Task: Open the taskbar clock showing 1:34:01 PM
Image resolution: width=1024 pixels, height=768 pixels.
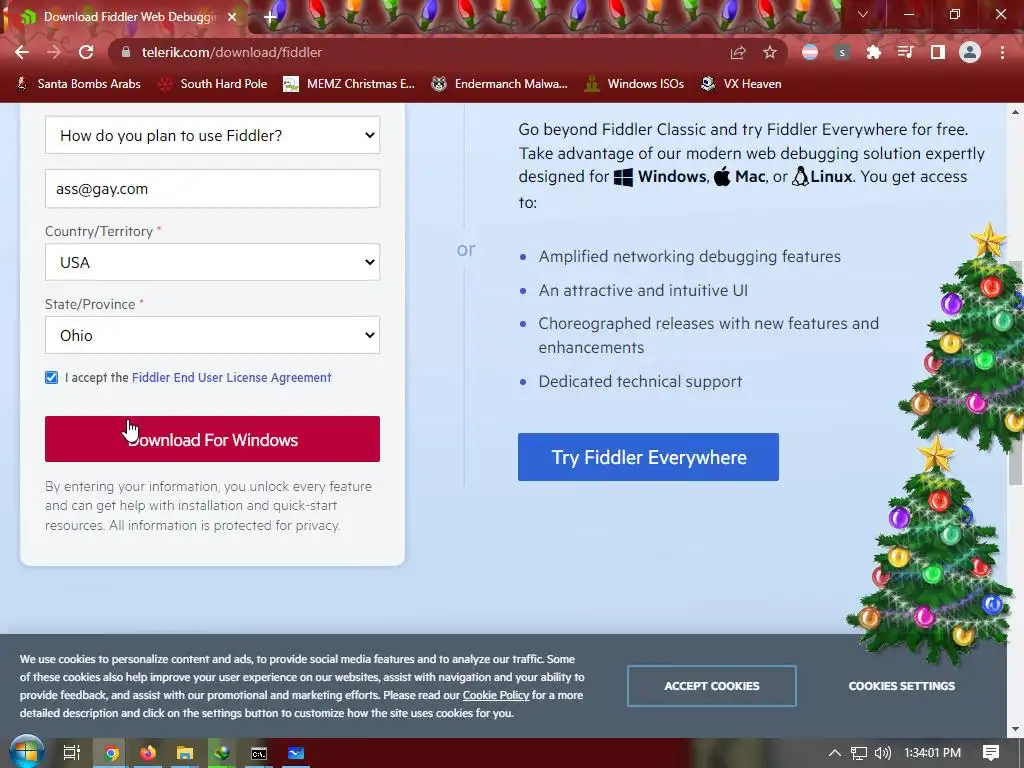Action: tap(933, 753)
